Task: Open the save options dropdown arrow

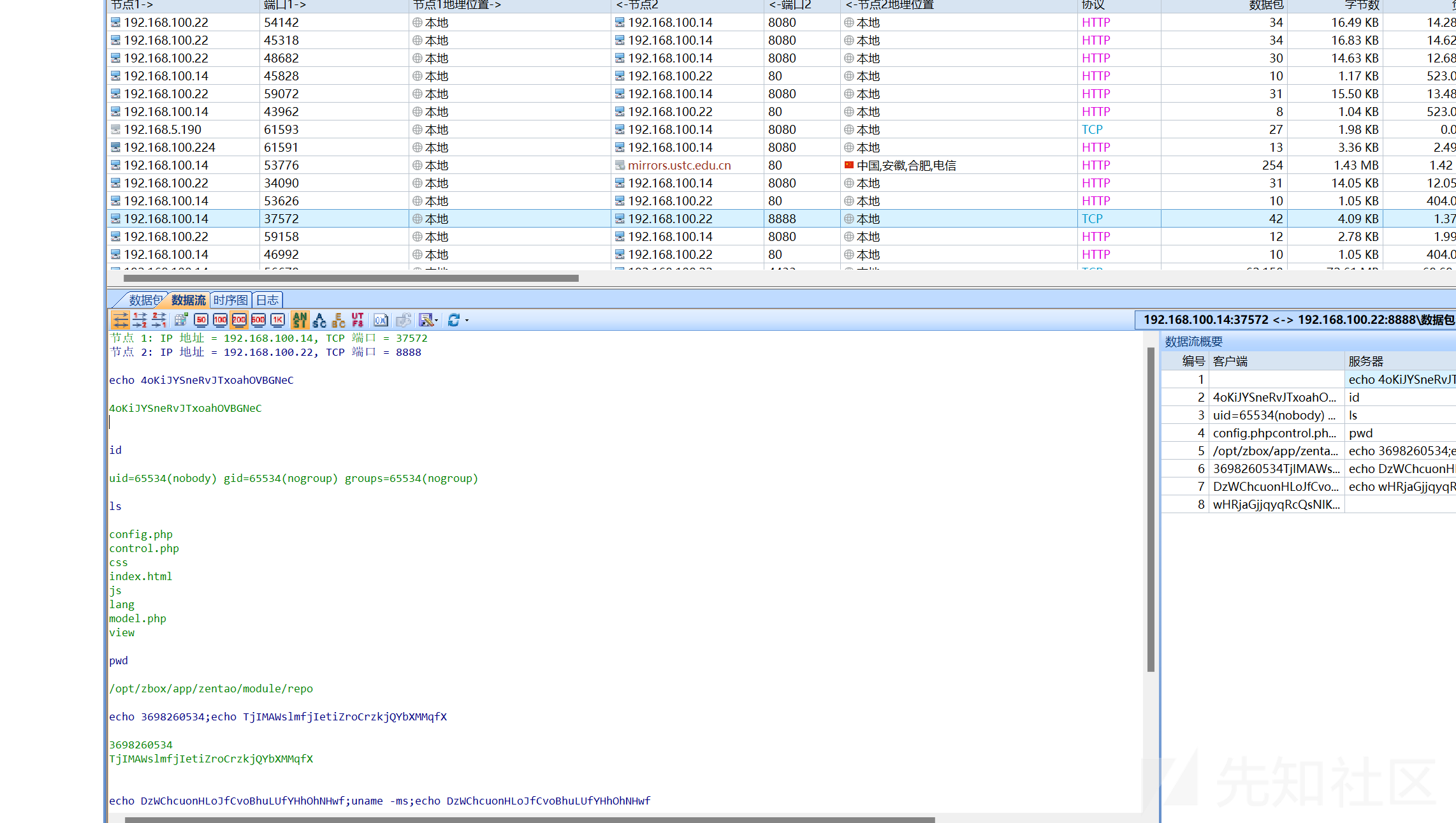Action: coord(437,320)
